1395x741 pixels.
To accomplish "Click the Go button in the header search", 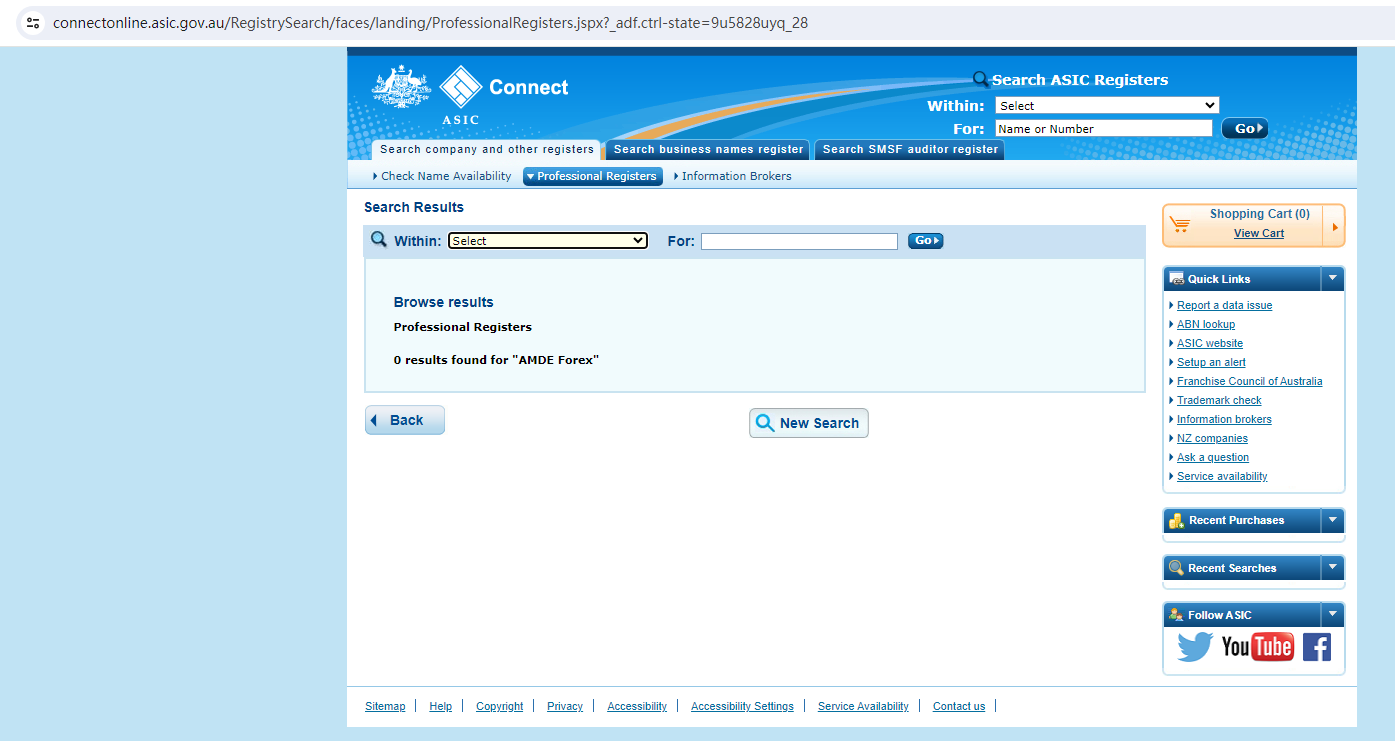I will (x=1245, y=128).
